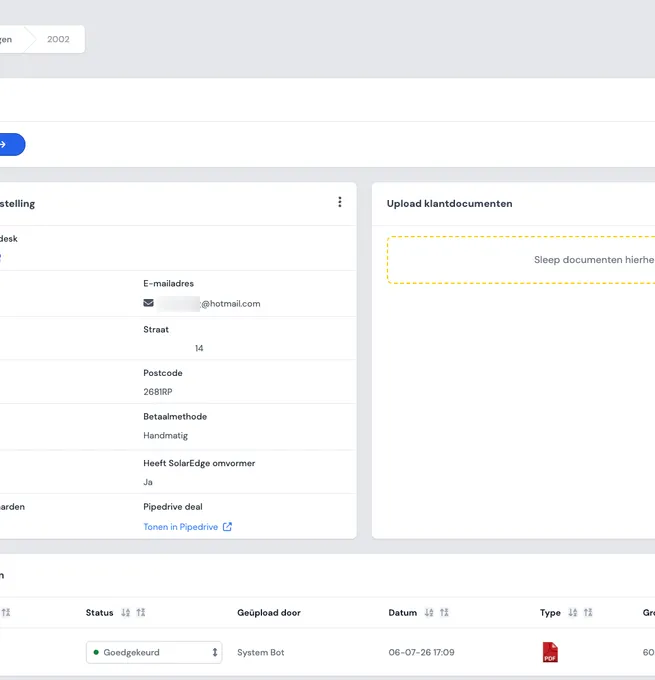Screen dimensions: 655x680
Task: Click the date cell 06-07-26 17:09
Action: [421, 652]
